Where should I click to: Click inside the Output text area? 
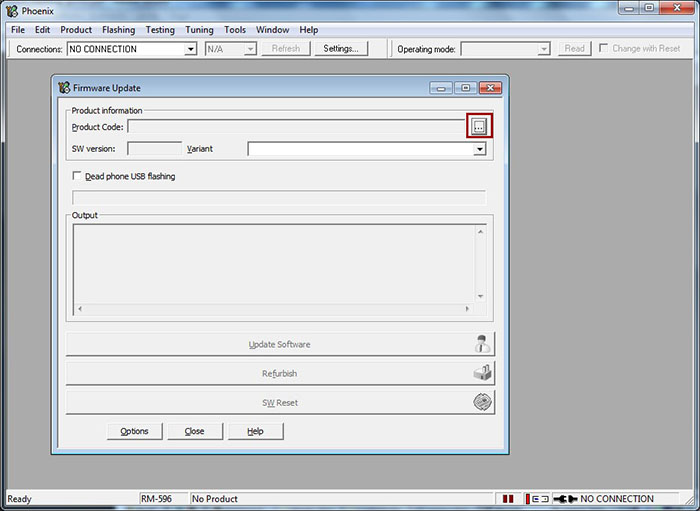[x=274, y=264]
